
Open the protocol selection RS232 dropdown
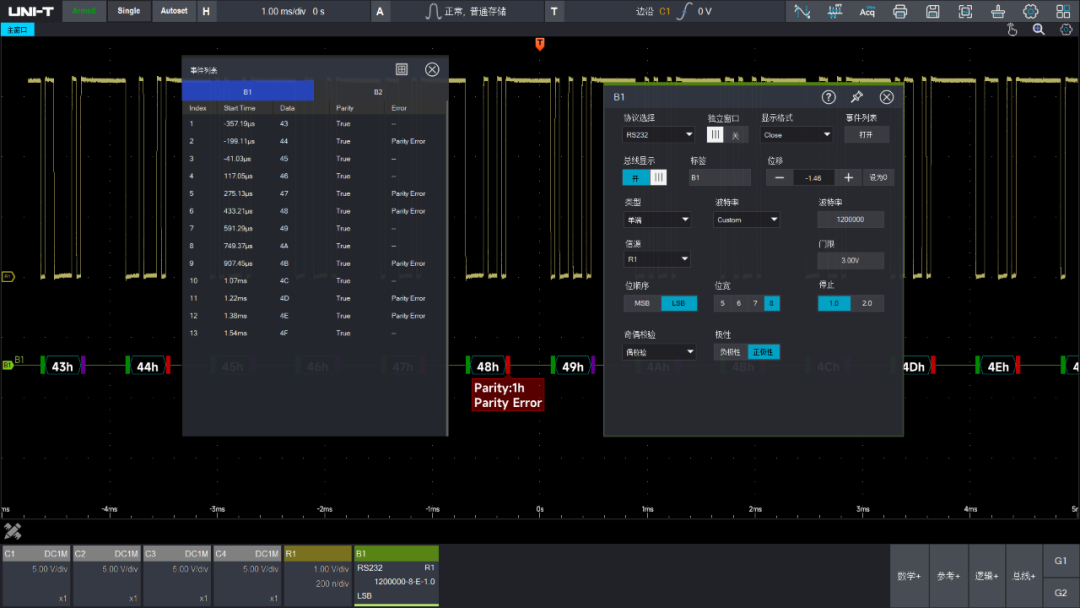tap(658, 135)
